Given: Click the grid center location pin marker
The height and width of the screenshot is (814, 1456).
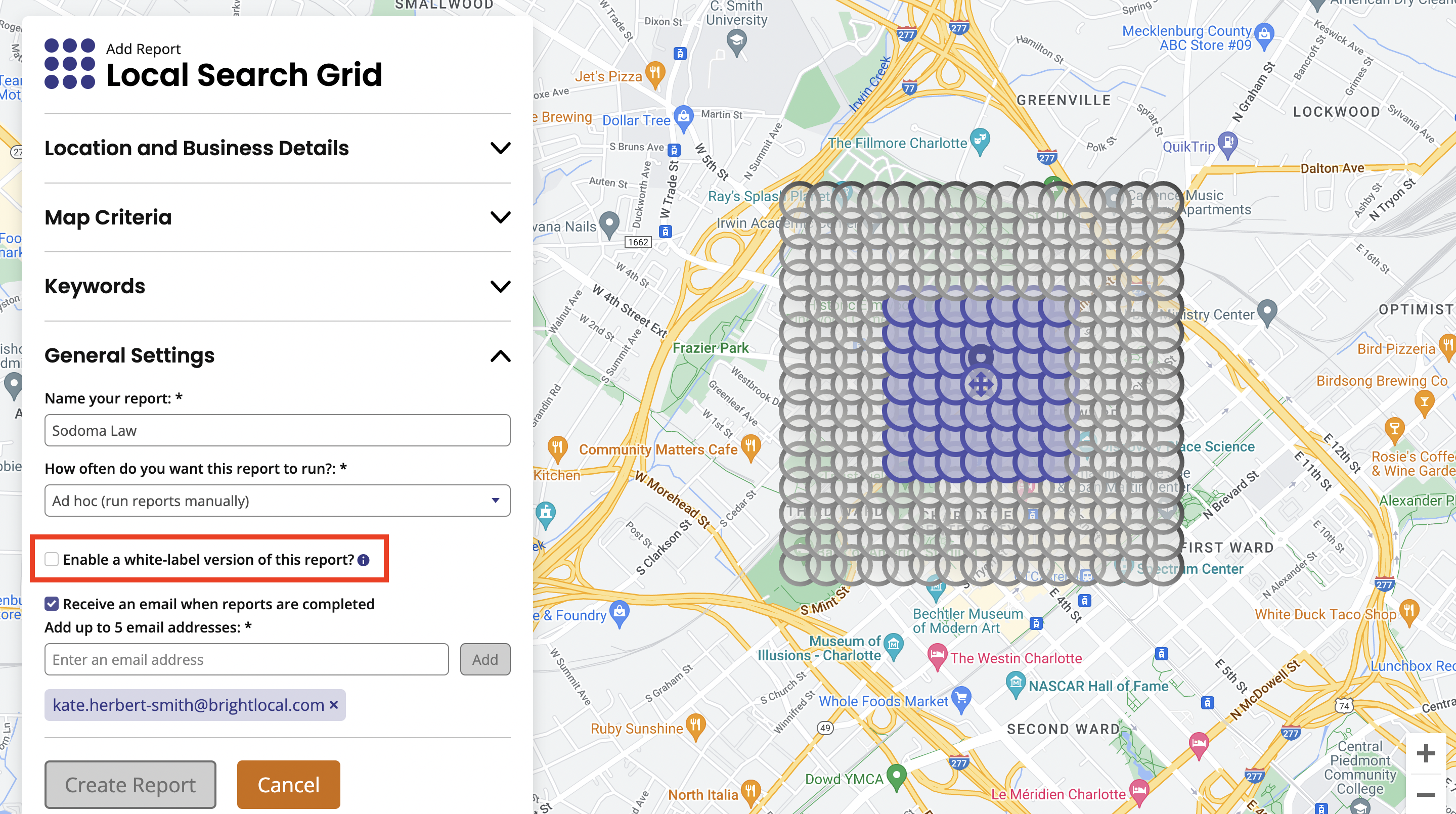Looking at the screenshot, I should (981, 356).
